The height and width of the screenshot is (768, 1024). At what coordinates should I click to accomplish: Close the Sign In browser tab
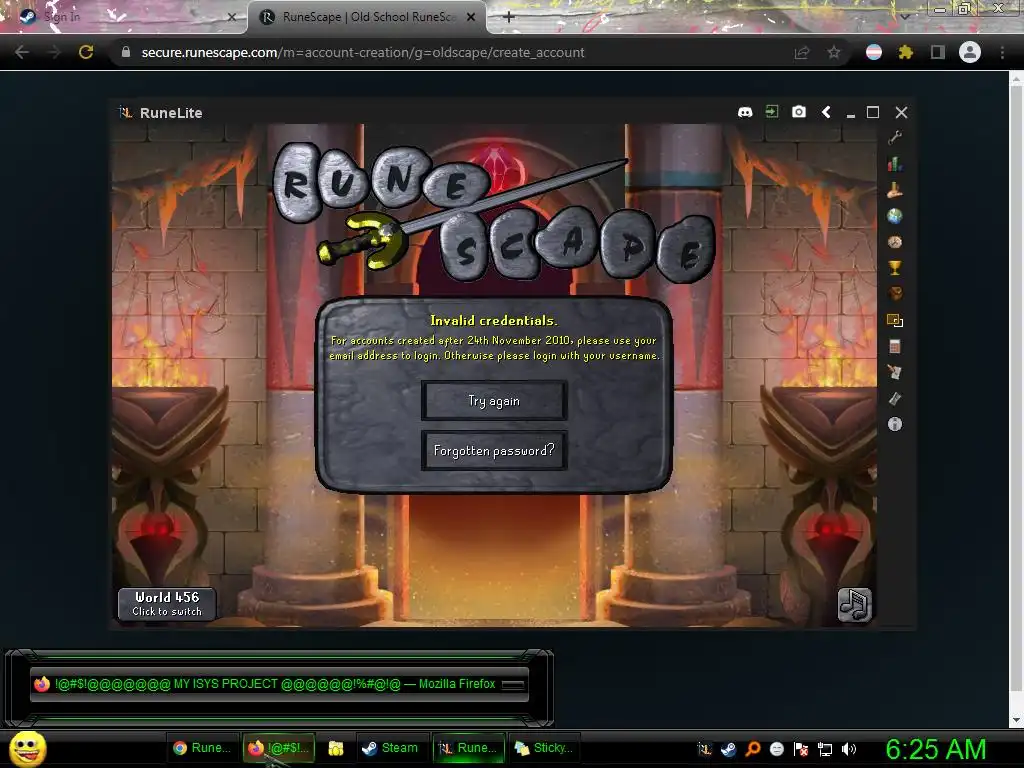point(231,17)
